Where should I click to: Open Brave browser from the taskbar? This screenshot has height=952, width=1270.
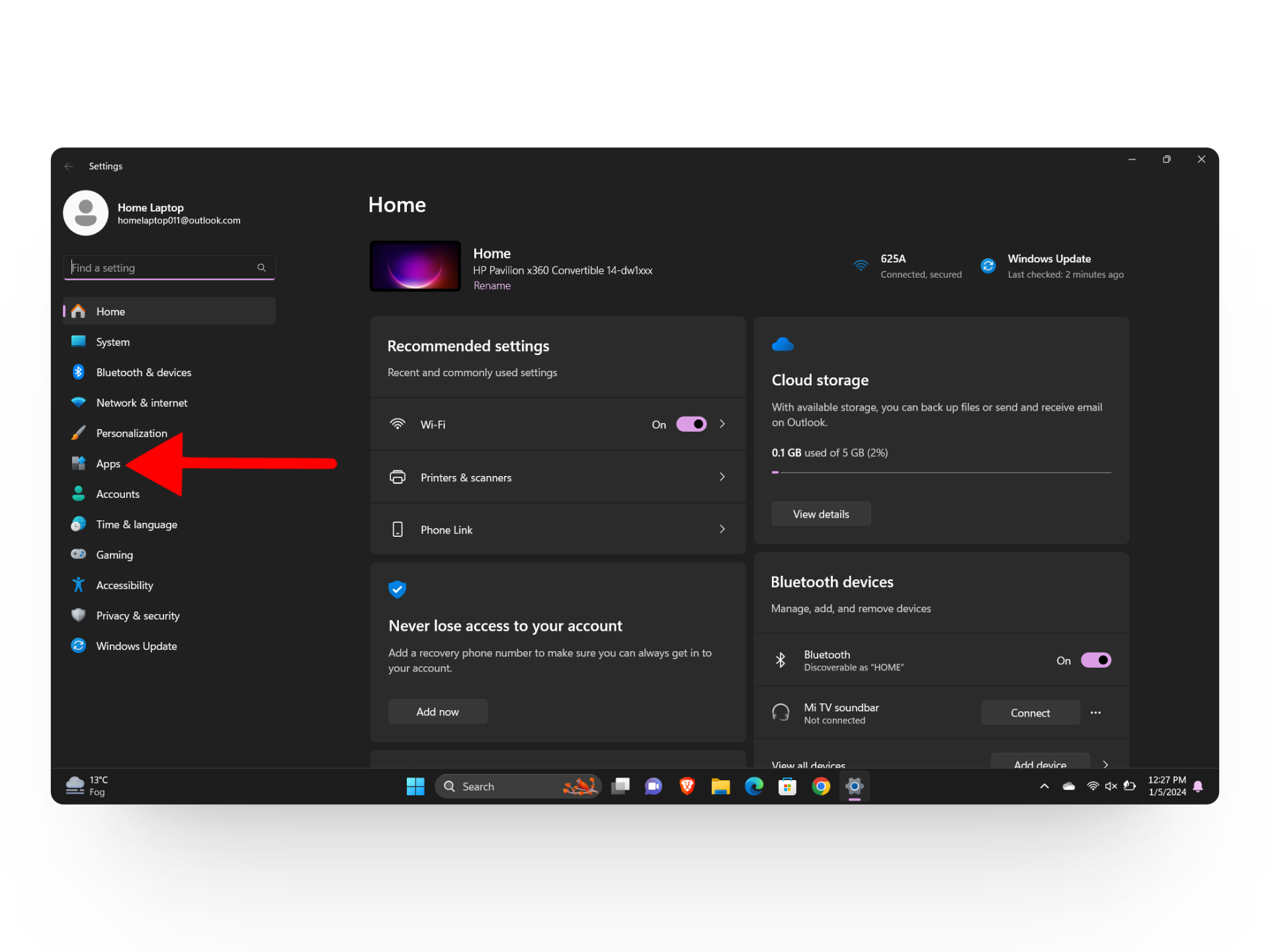(687, 786)
